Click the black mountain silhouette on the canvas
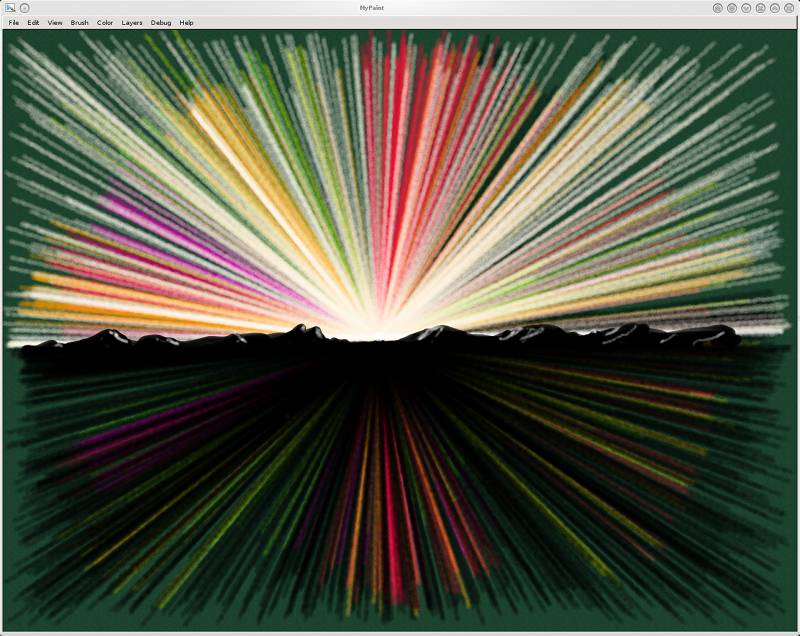This screenshot has height=636, width=800. 300,345
